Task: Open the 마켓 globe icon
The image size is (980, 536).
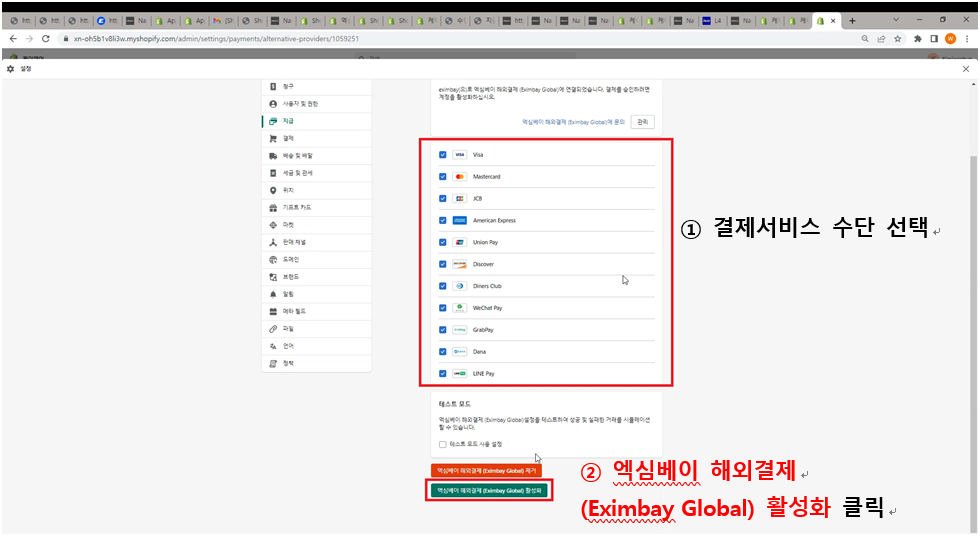Action: click(x=273, y=225)
